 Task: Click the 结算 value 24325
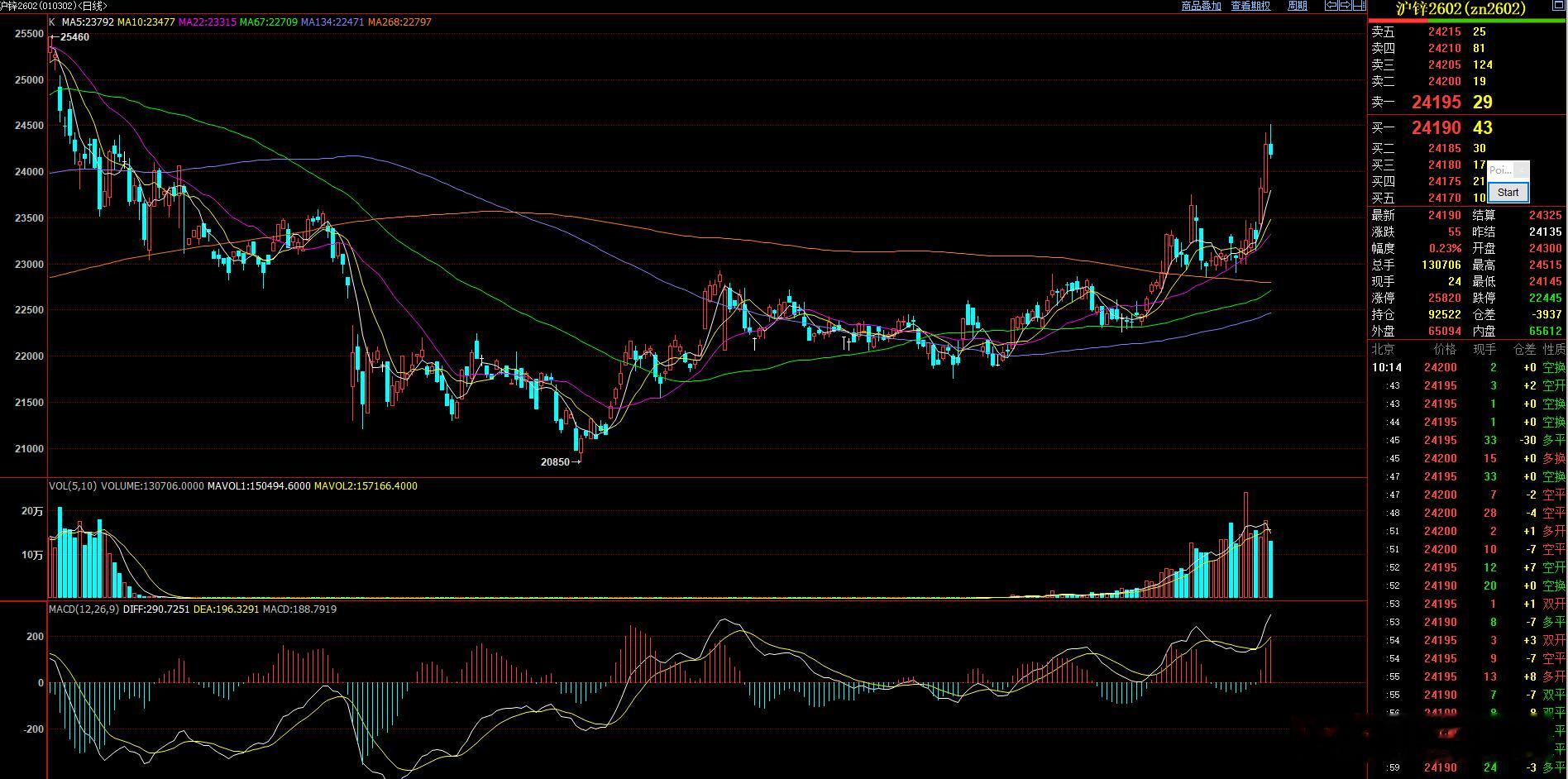(1546, 216)
